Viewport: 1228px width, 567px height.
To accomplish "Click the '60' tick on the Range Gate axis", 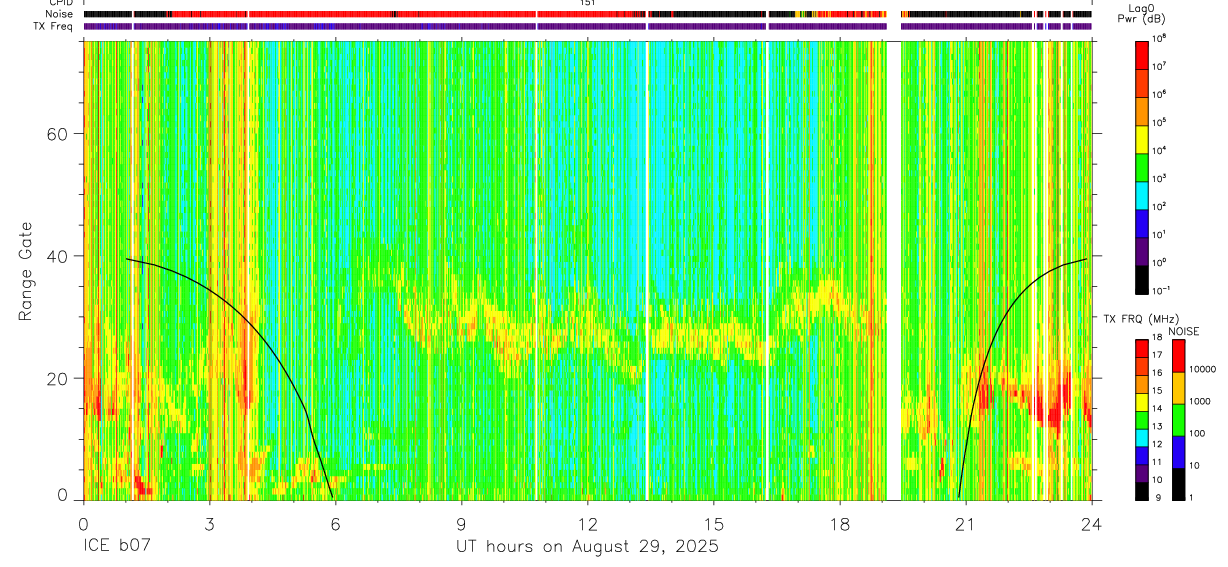I will point(57,134).
